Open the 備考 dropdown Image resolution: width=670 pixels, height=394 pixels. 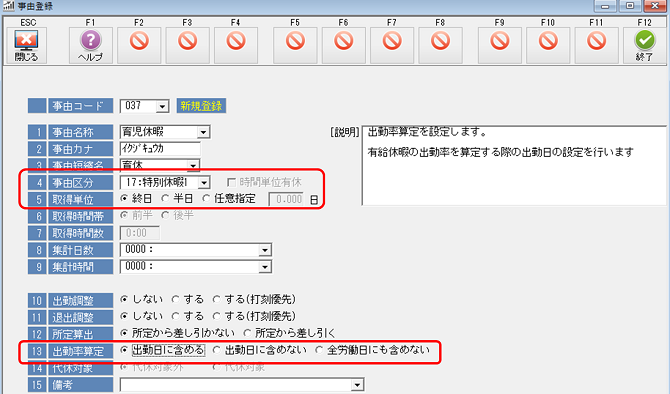pos(358,385)
